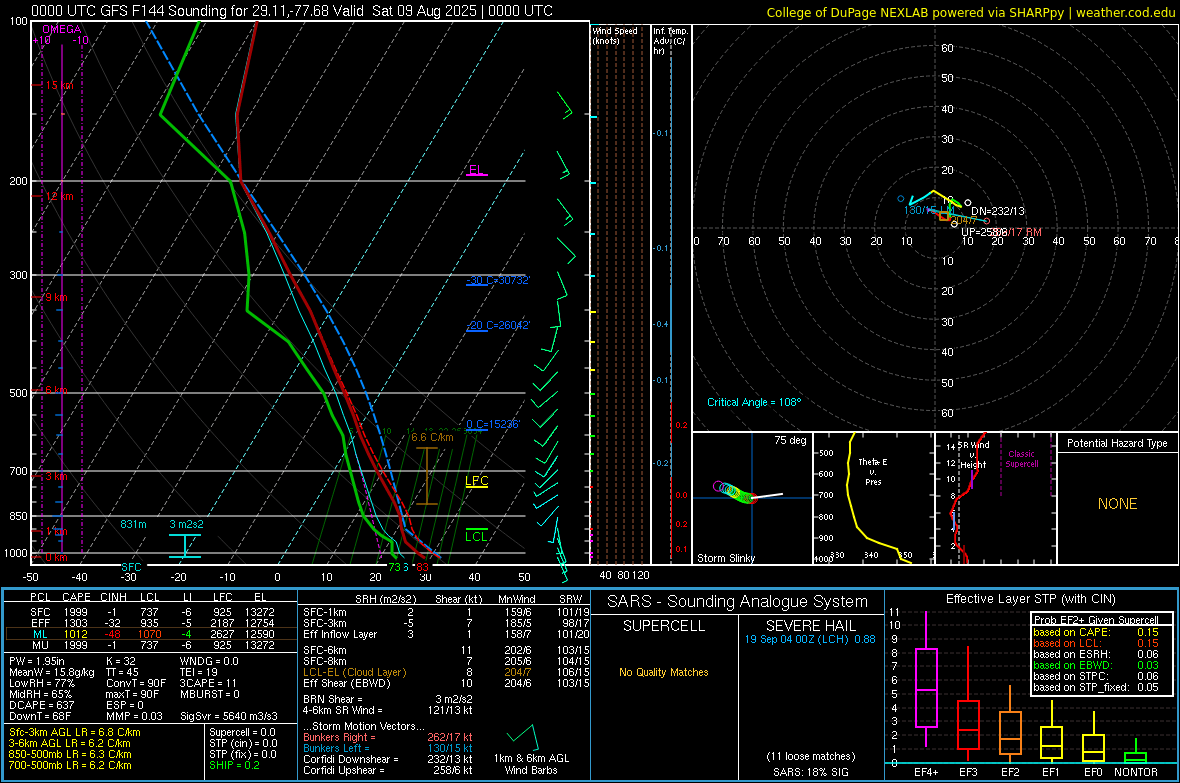Click the Storm Slinky plot circles
The width and height of the screenshot is (1180, 783).
[734, 492]
